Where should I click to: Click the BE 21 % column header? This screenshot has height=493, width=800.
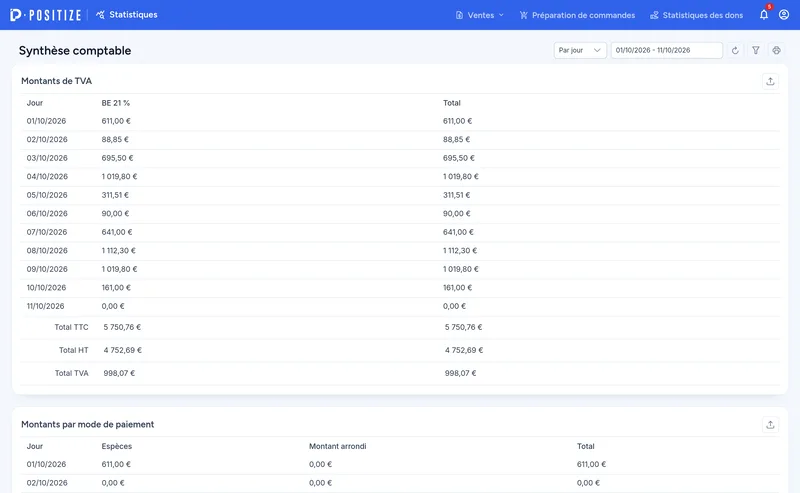(x=115, y=103)
